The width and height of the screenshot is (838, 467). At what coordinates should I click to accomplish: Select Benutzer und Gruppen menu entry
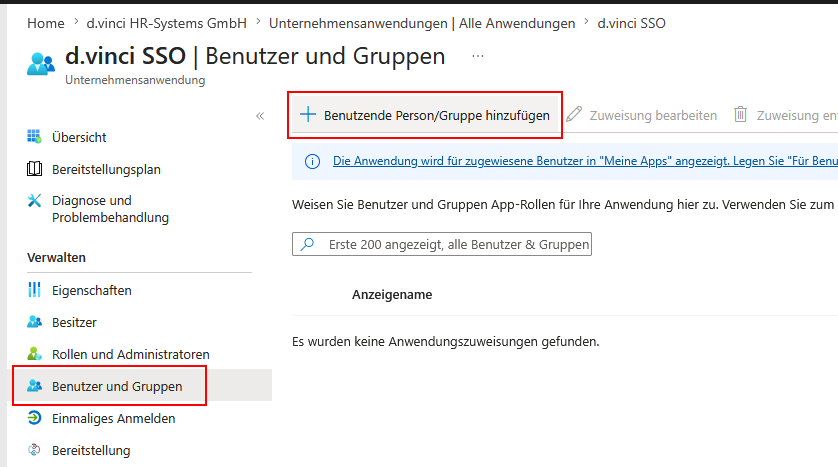(x=117, y=386)
